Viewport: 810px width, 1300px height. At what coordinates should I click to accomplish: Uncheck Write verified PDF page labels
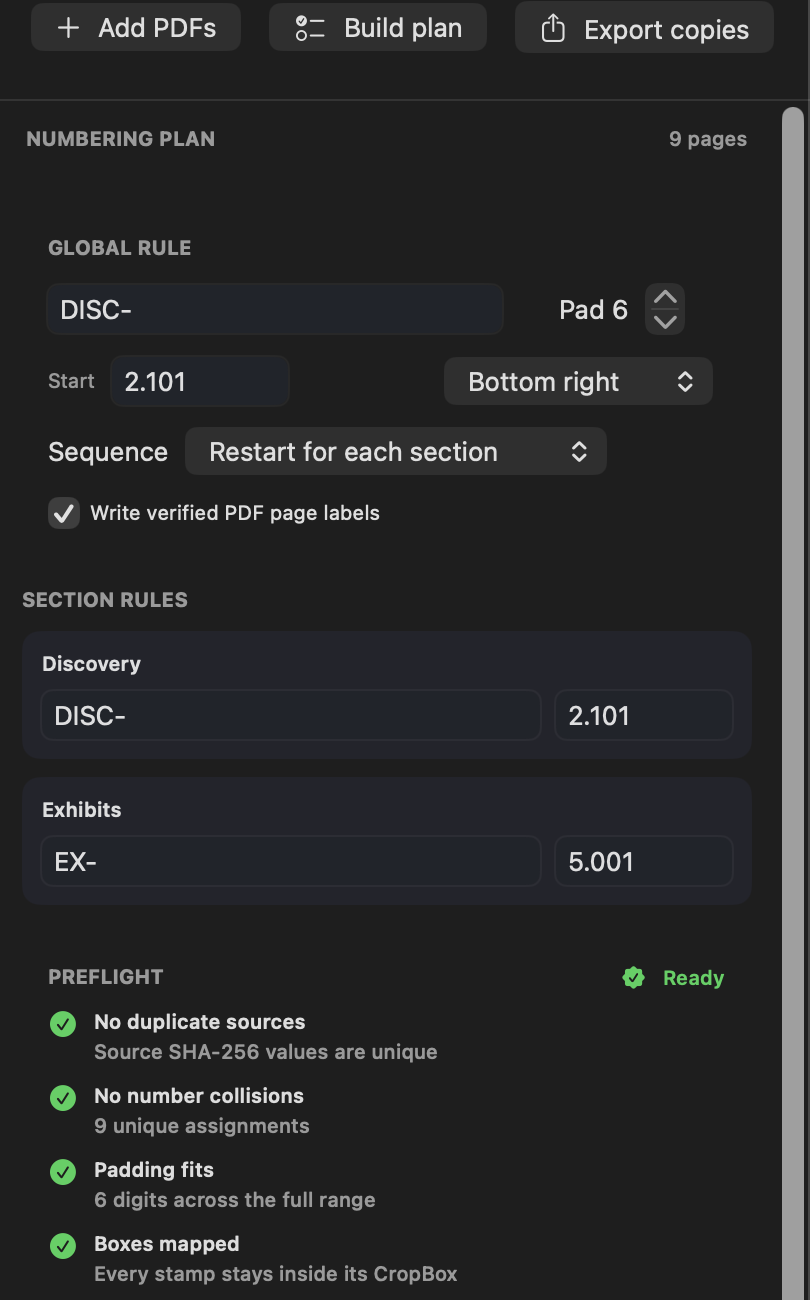click(64, 513)
